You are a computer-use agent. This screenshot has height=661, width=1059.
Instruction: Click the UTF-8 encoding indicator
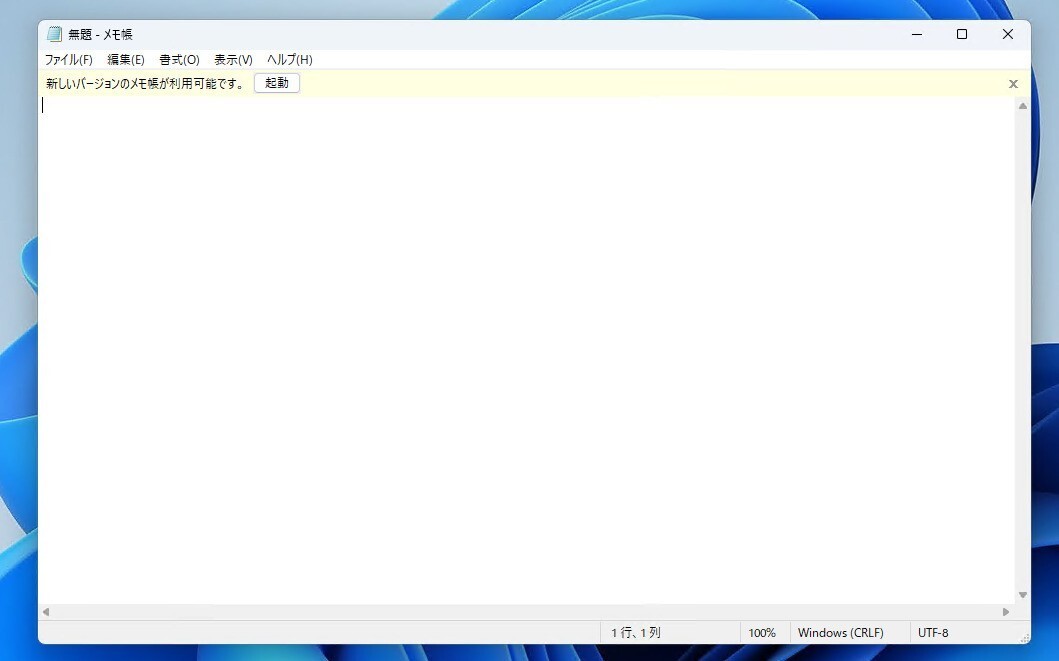click(x=932, y=633)
